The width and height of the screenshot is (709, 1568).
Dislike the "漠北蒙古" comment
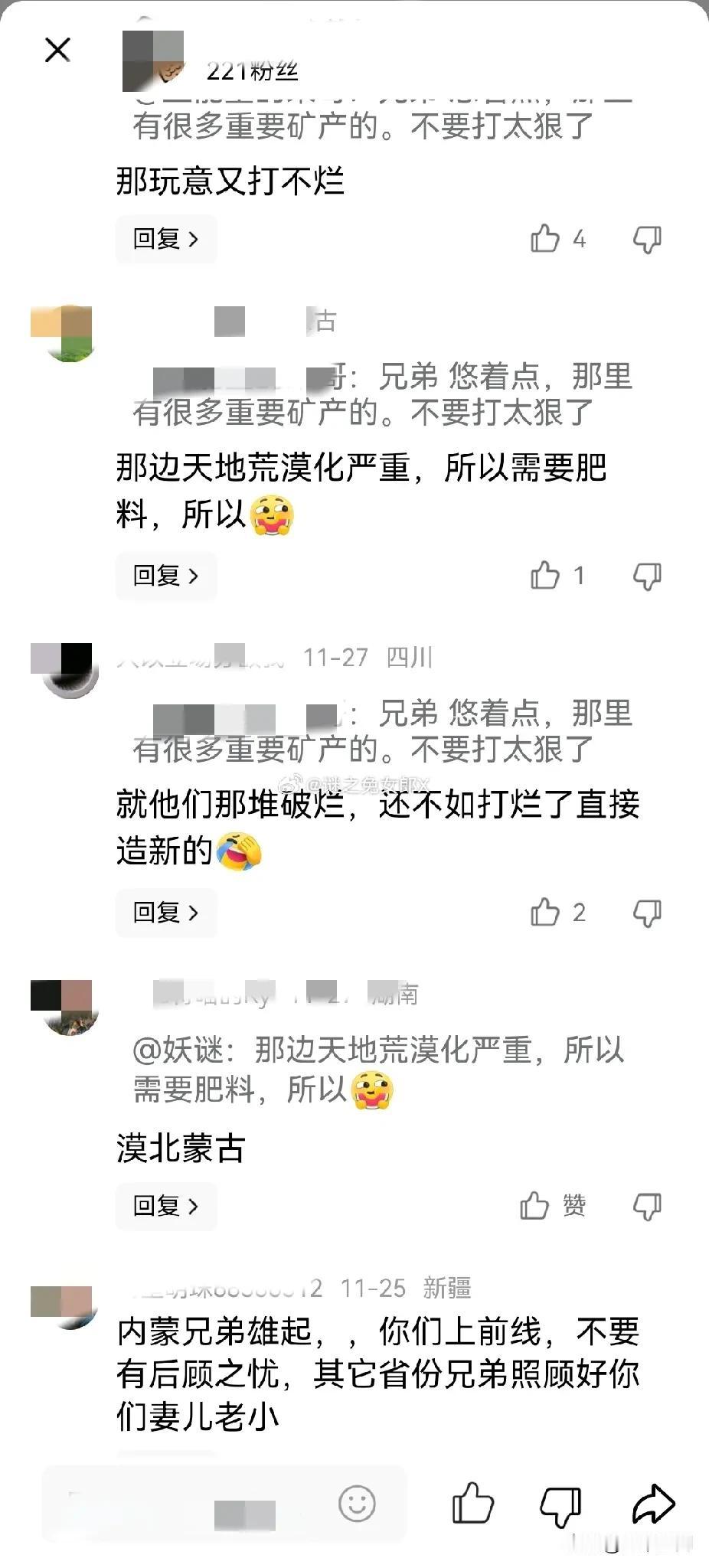[647, 1207]
